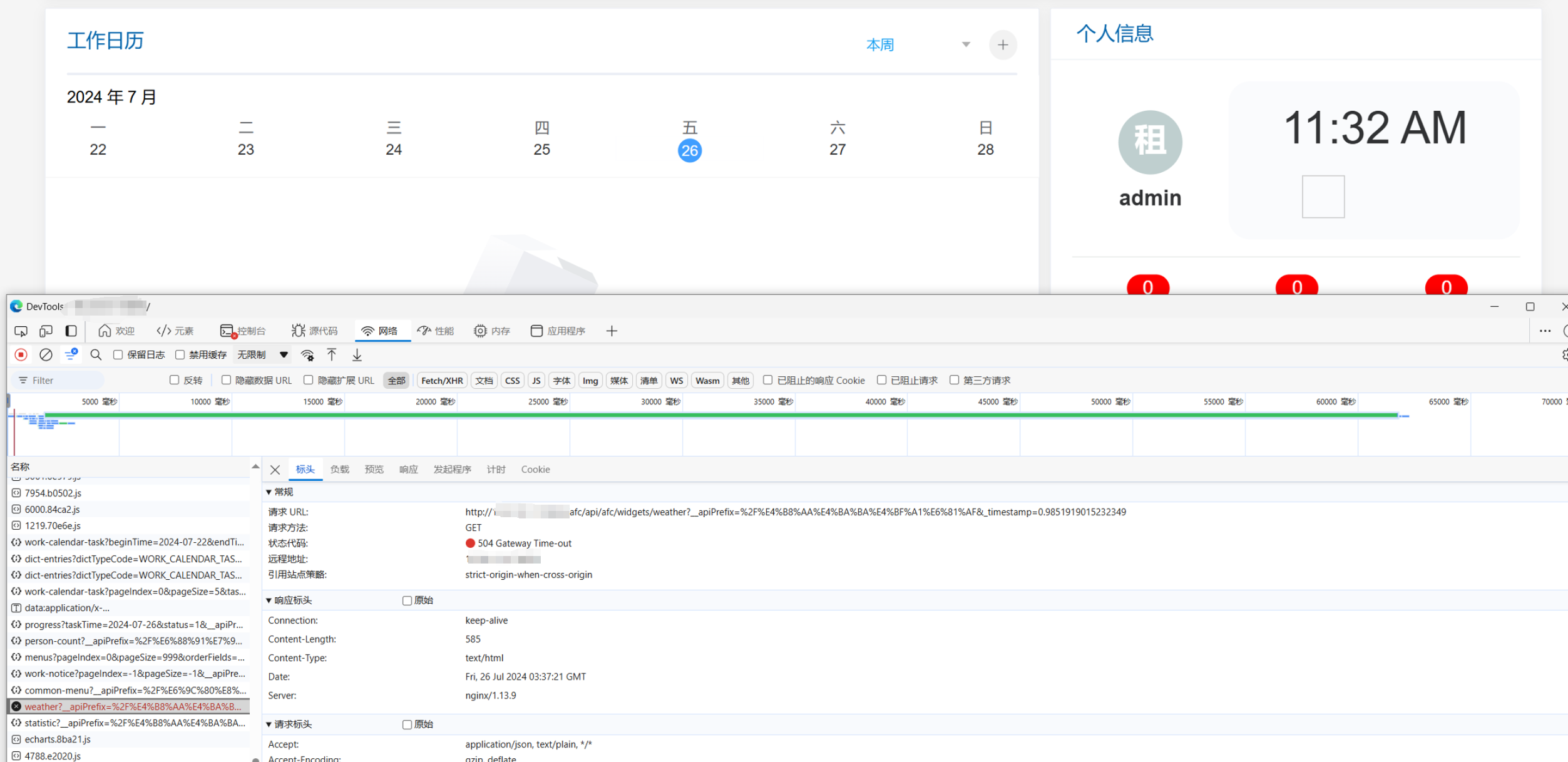Filter requests by Fetch/XHR
Screen dimensions: 1568x762
442,381
